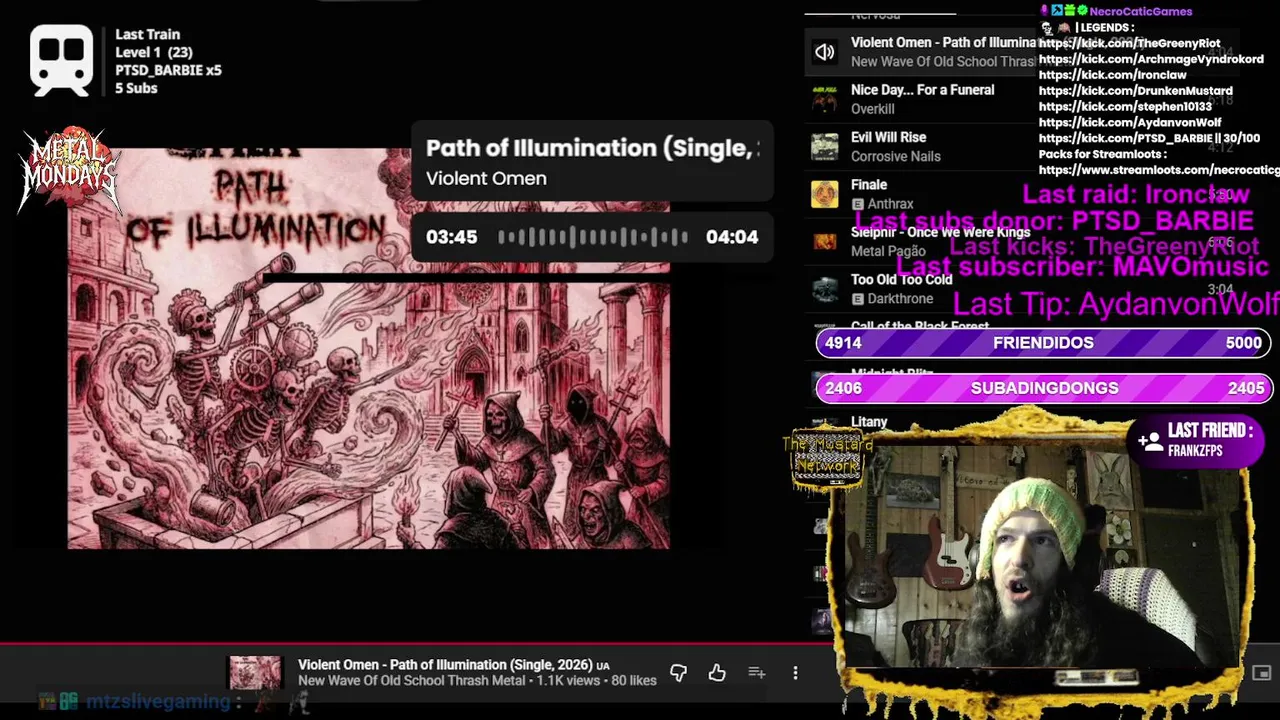Image resolution: width=1280 pixels, height=720 pixels.
Task: Click the overlay title Path of Illumination
Action: [592, 148]
